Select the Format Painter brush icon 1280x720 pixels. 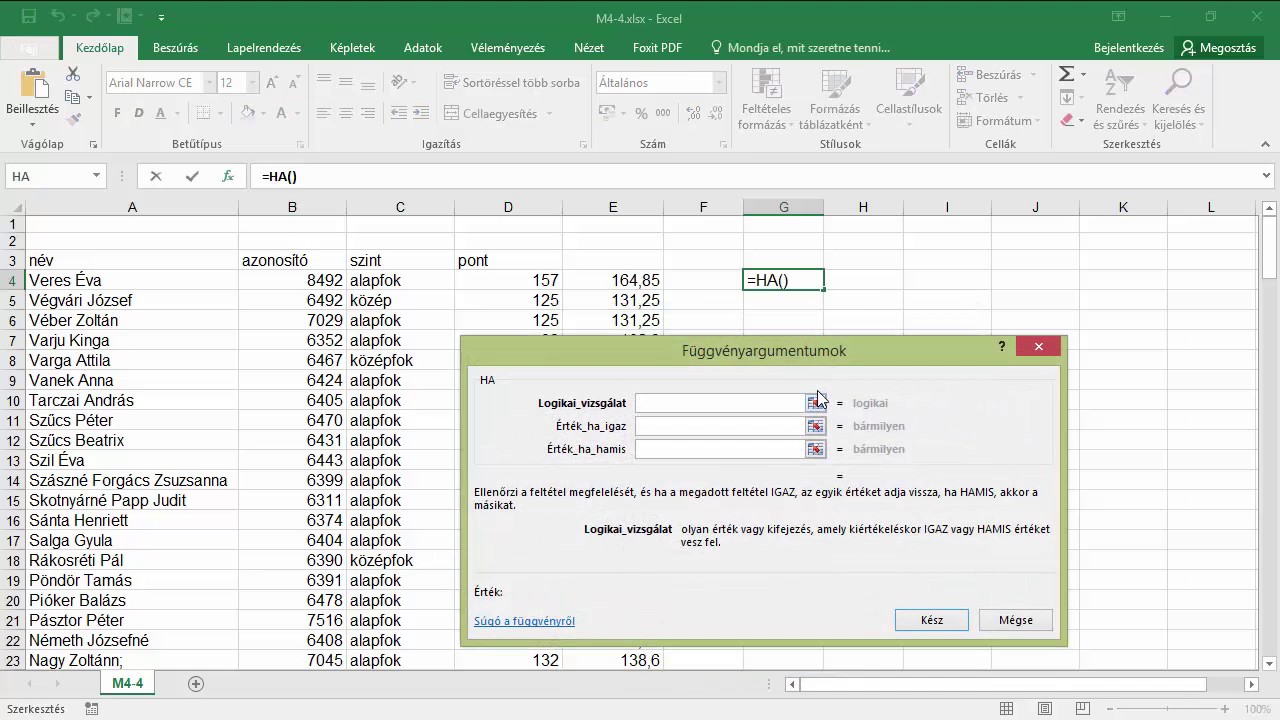pos(73,119)
